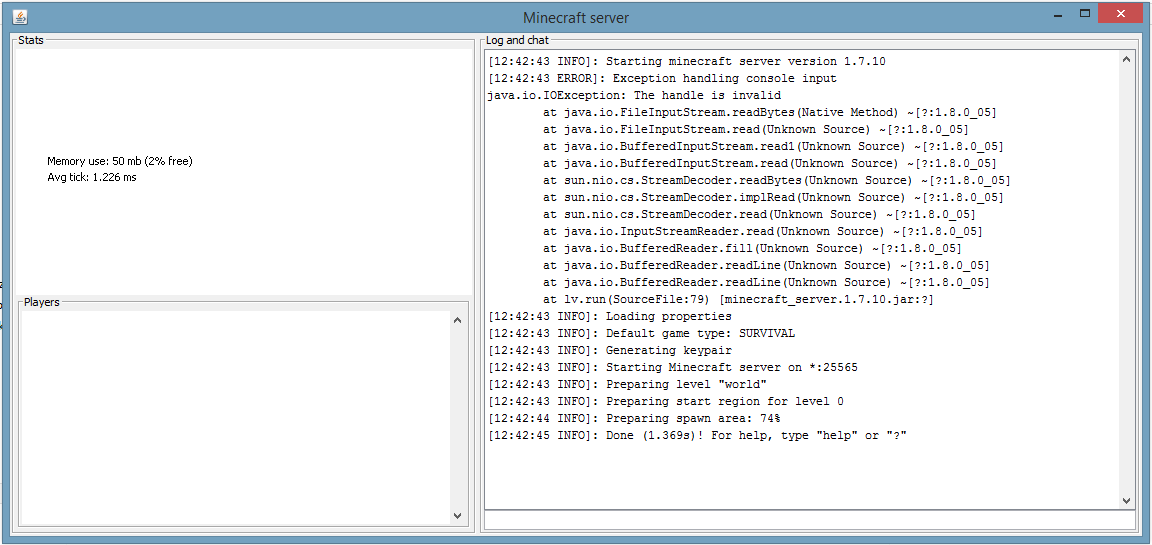Viewport: 1152px width, 545px height.
Task: Click the 'Minecraft server' window title text
Action: [576, 18]
